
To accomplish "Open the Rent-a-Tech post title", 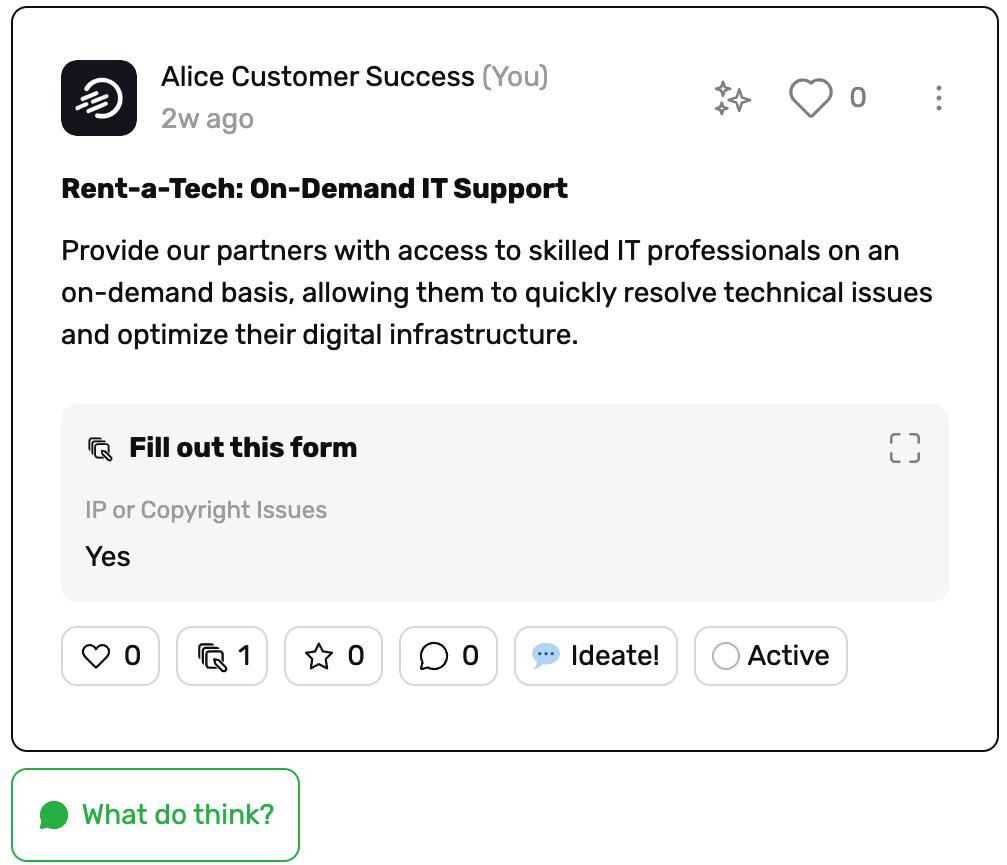I will click(x=314, y=188).
